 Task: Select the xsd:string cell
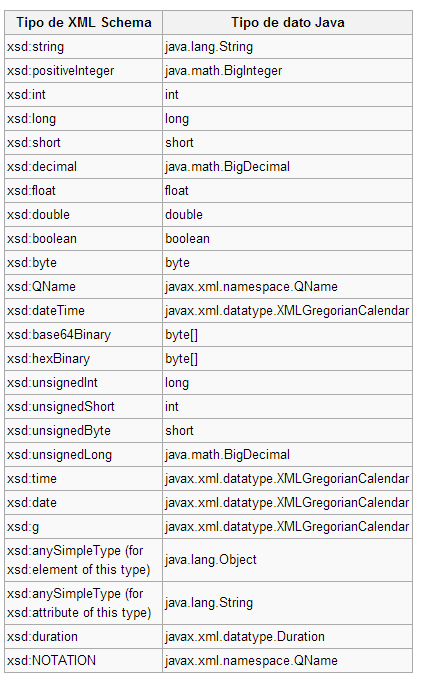pos(84,46)
